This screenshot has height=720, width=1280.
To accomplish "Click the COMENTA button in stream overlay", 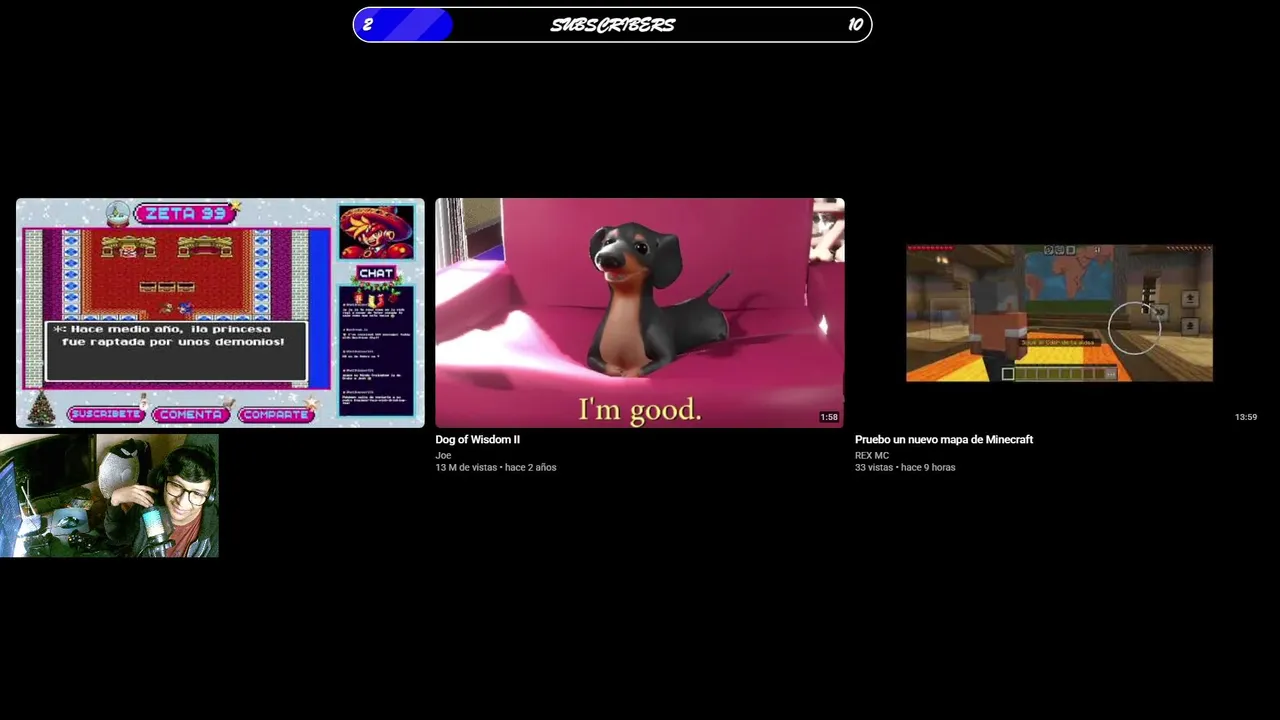I will point(191,414).
